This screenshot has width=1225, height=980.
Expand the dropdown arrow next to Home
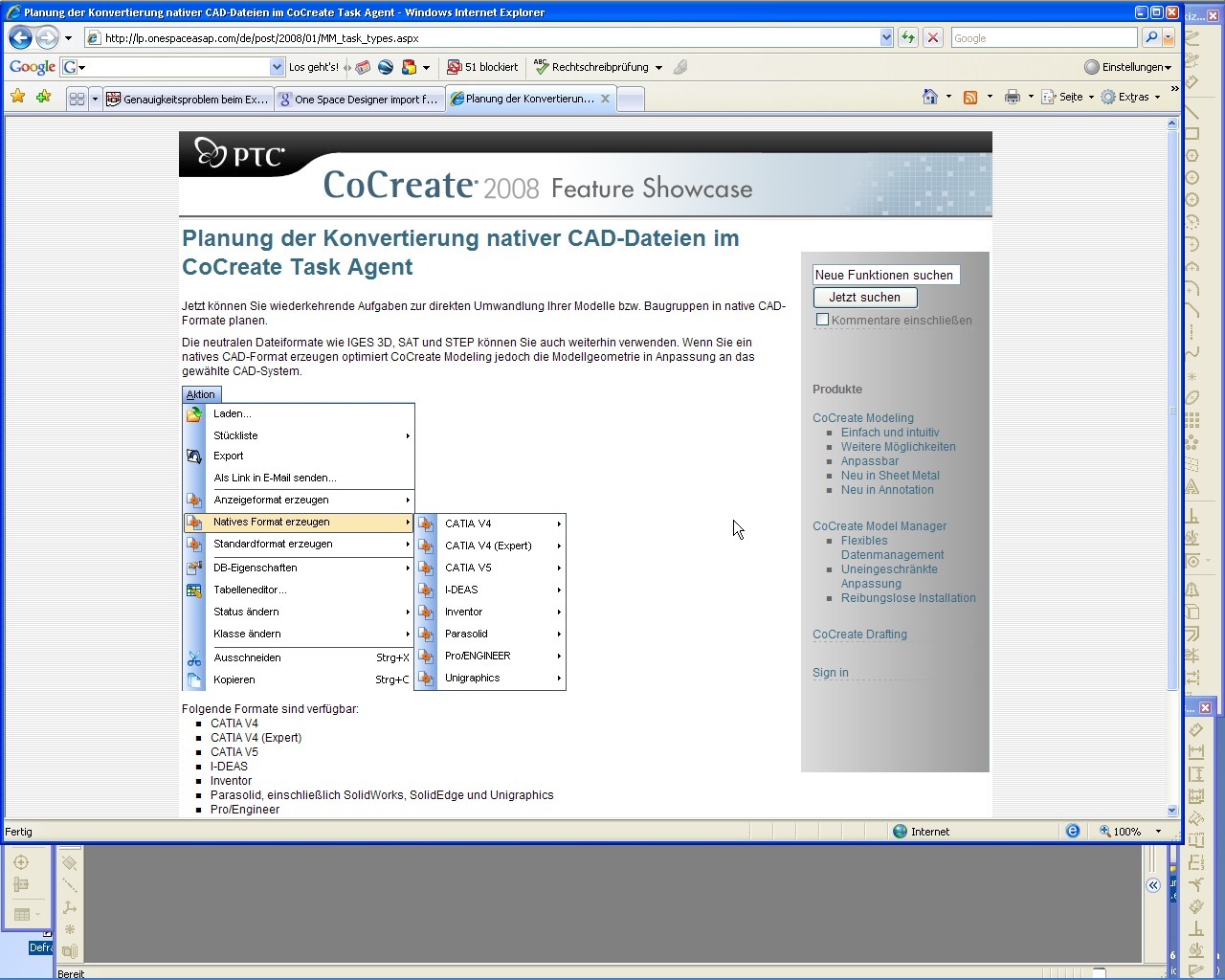(948, 97)
